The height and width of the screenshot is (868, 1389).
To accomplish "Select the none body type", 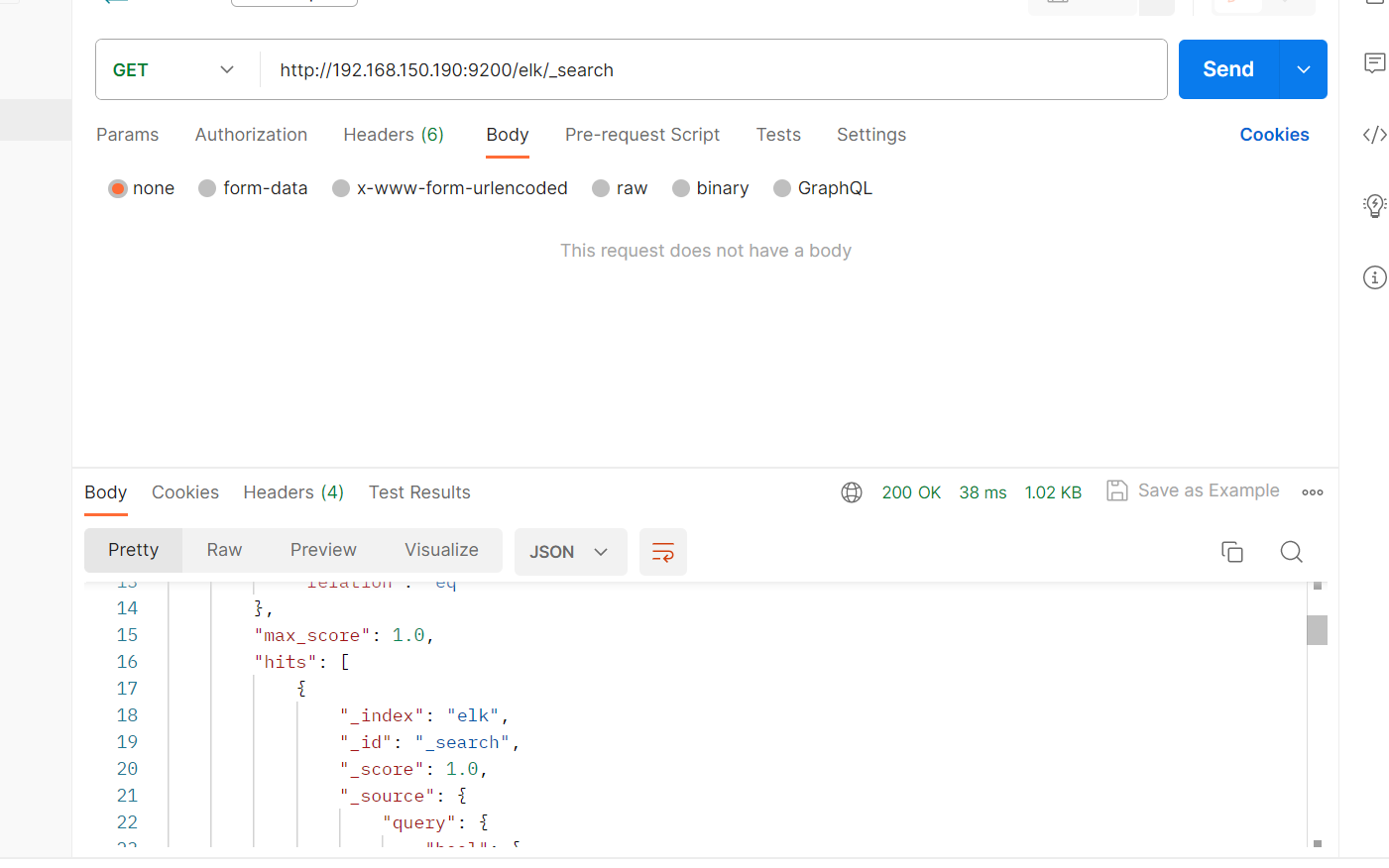I will pyautogui.click(x=118, y=188).
